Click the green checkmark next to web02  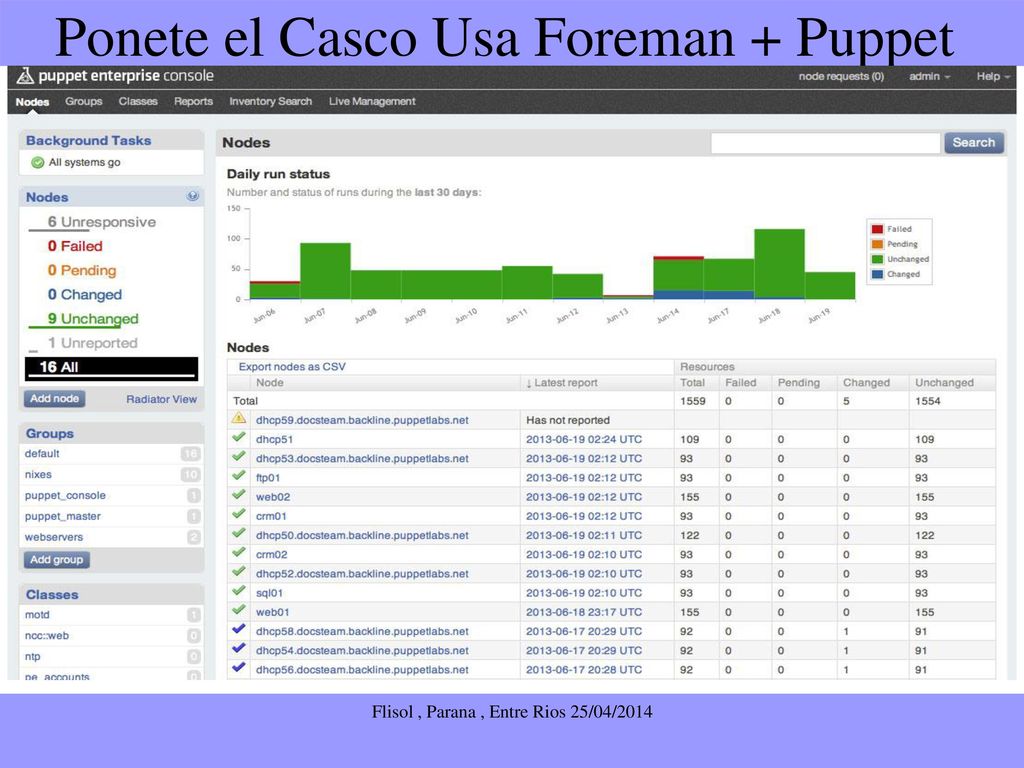tap(239, 495)
